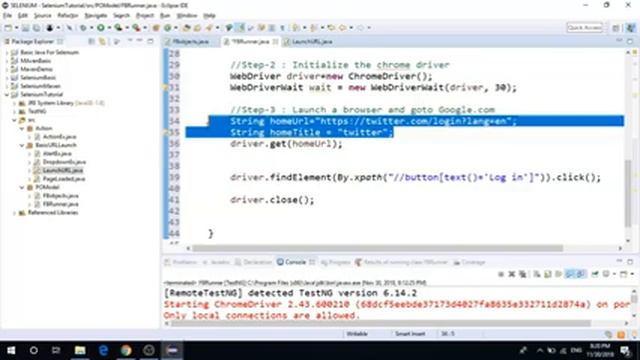Click the Coverage run toolbar icon
640x360 pixels.
point(118,28)
